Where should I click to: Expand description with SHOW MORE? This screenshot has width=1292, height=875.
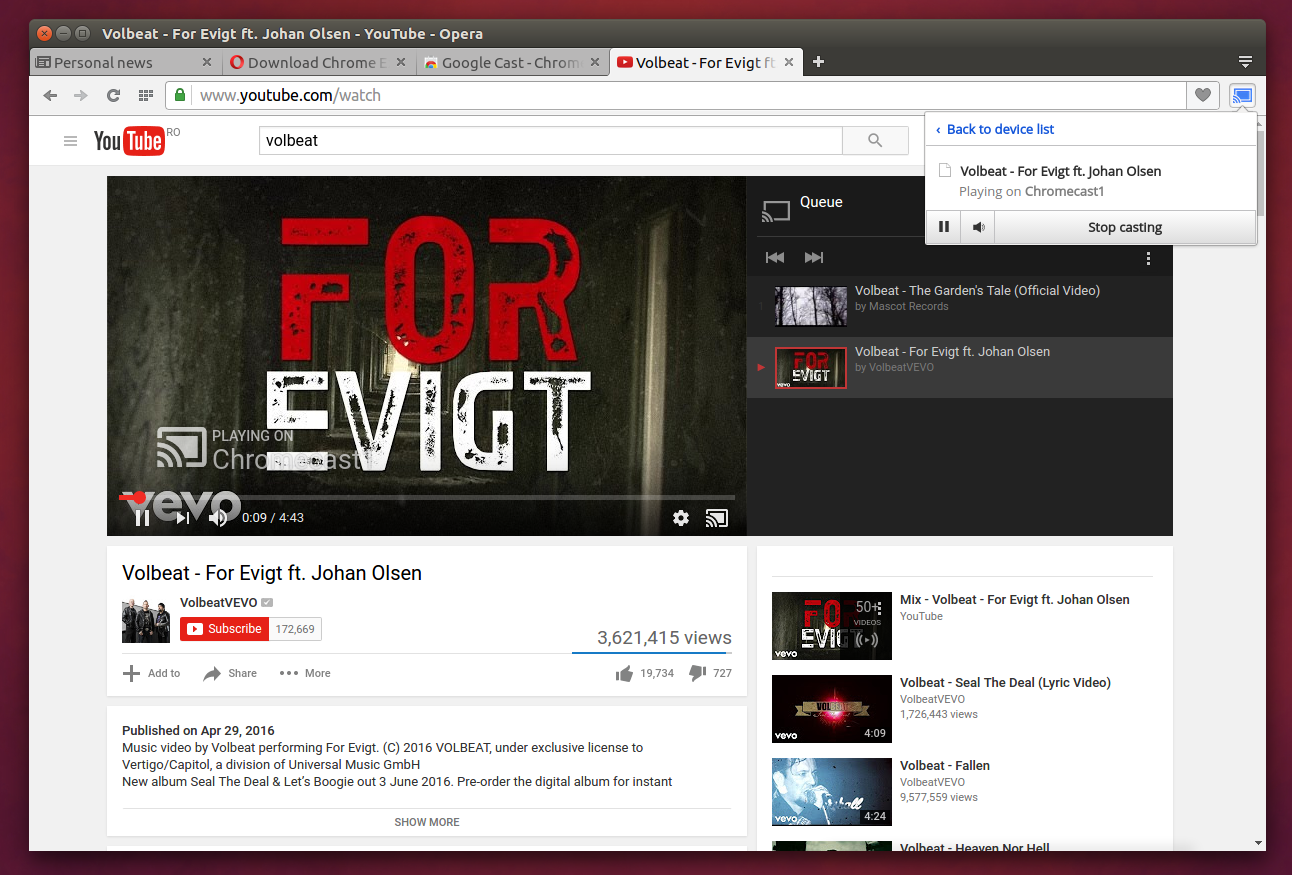point(427,822)
